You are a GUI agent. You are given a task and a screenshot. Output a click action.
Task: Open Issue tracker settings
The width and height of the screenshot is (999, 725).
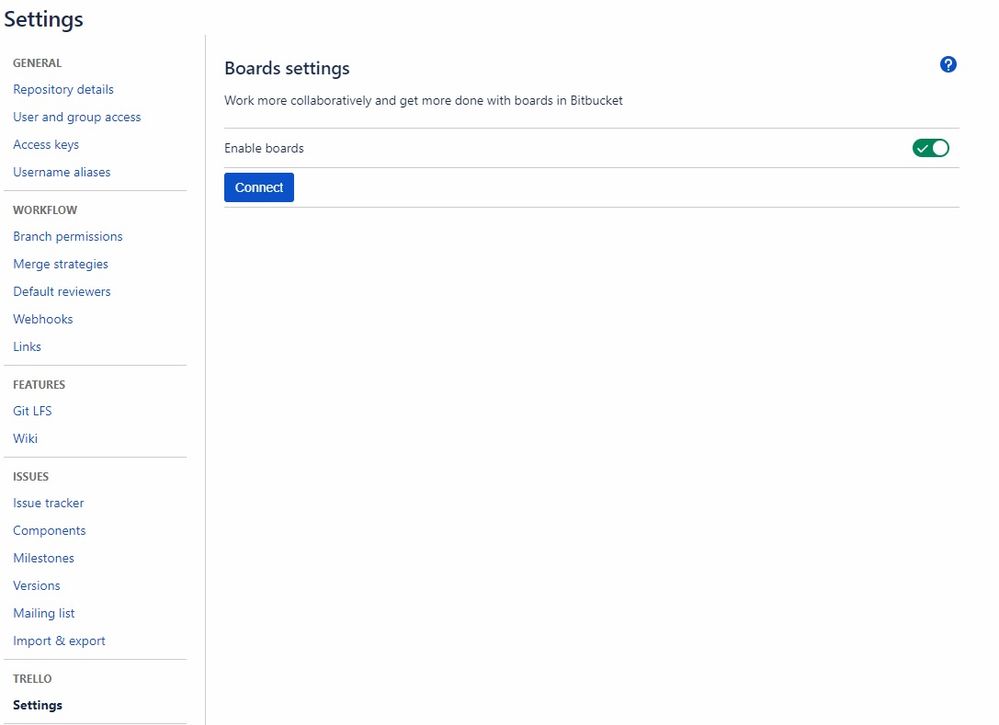pos(48,503)
